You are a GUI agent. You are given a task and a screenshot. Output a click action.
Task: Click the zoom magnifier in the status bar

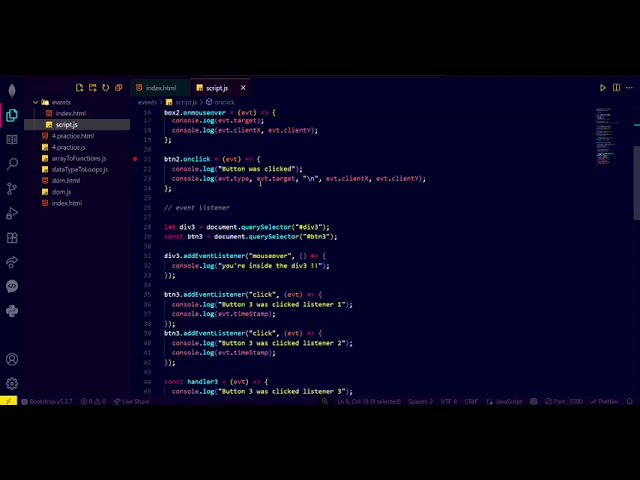325,401
